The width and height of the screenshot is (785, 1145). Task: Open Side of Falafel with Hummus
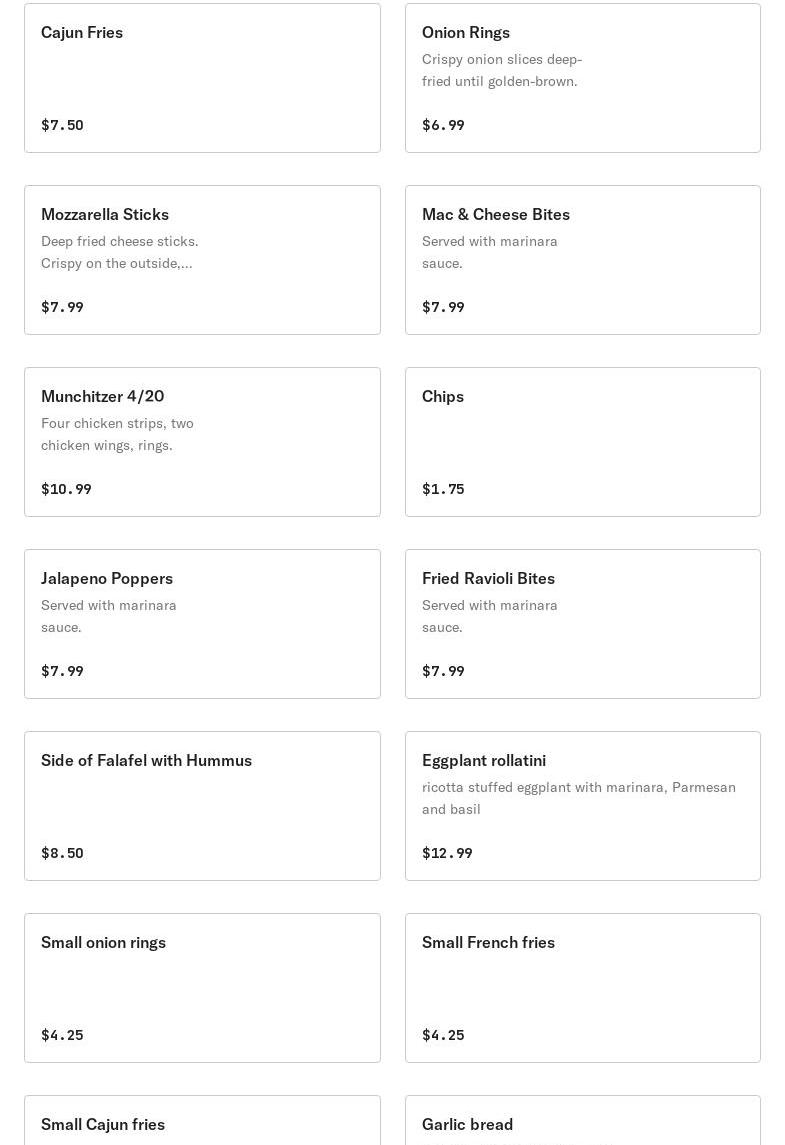pyautogui.click(x=202, y=806)
